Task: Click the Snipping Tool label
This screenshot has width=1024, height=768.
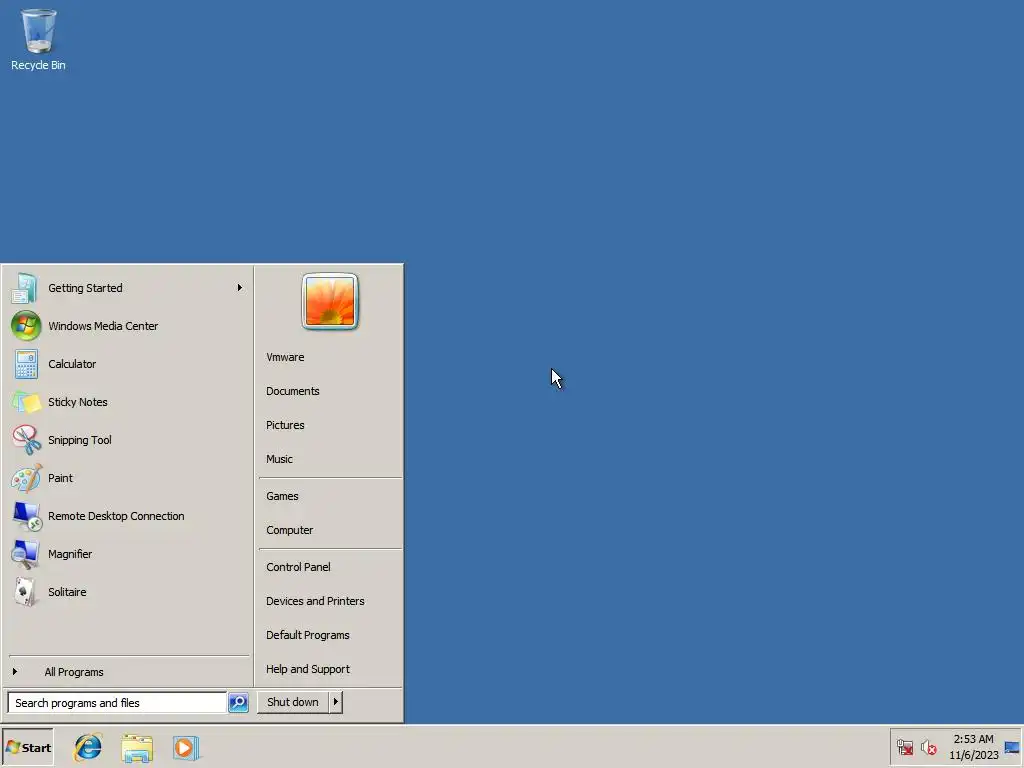Action: [x=80, y=440]
